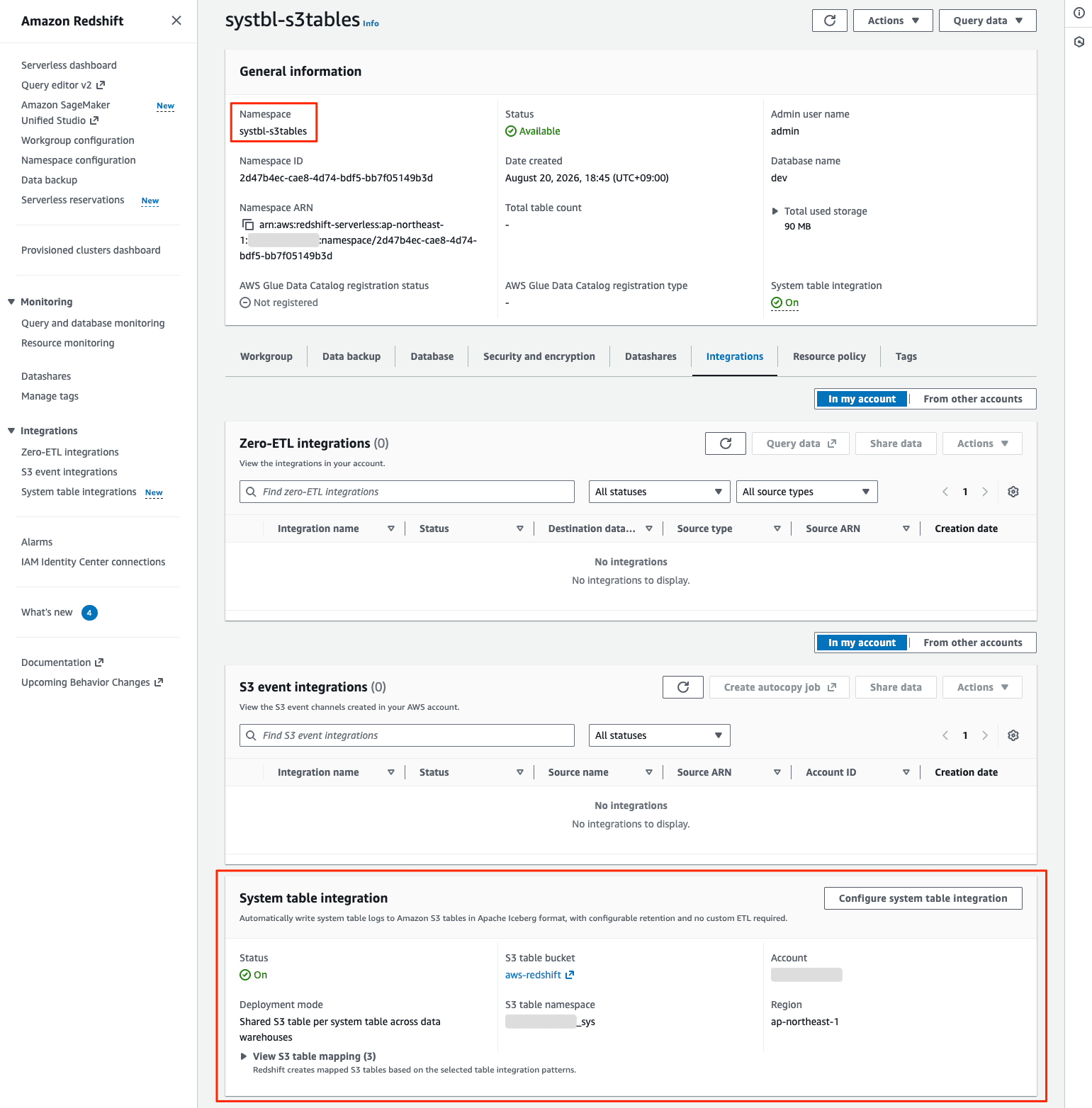The width and height of the screenshot is (1092, 1108).
Task: Click Create autocopy job button
Action: point(779,687)
